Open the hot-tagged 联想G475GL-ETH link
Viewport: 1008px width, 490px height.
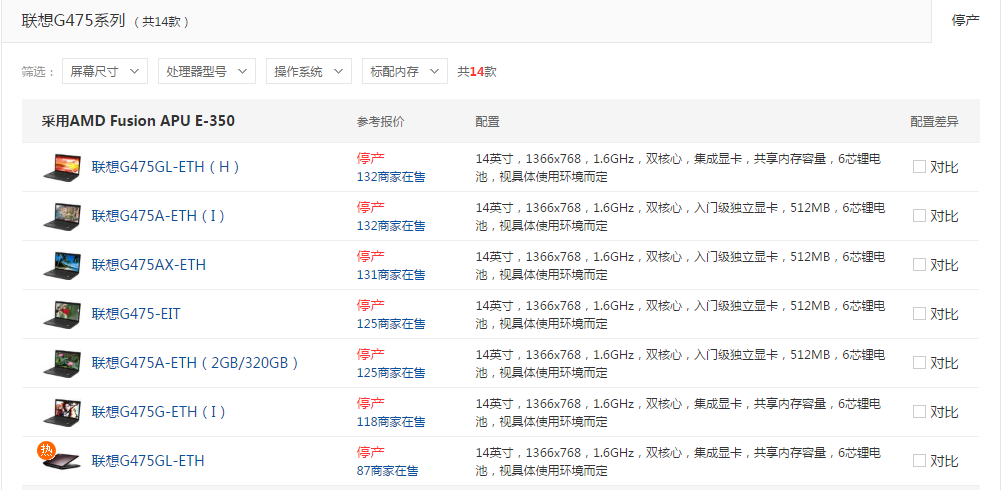pyautogui.click(x=148, y=460)
